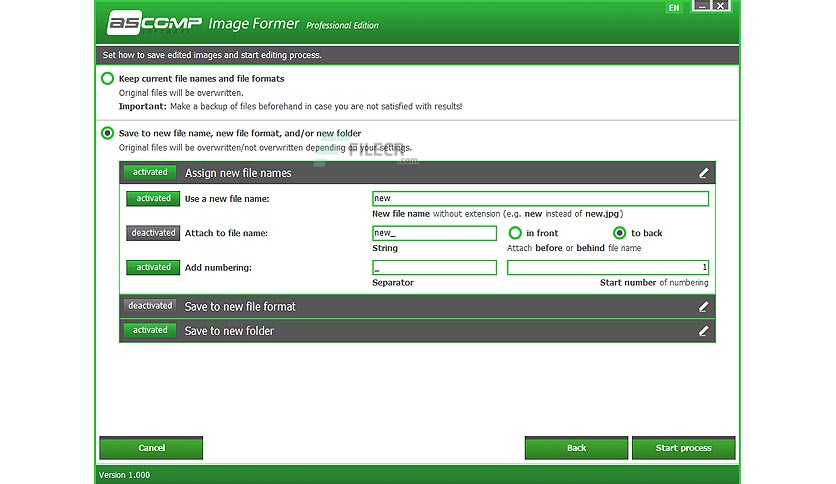Click the Start process button

coord(684,448)
